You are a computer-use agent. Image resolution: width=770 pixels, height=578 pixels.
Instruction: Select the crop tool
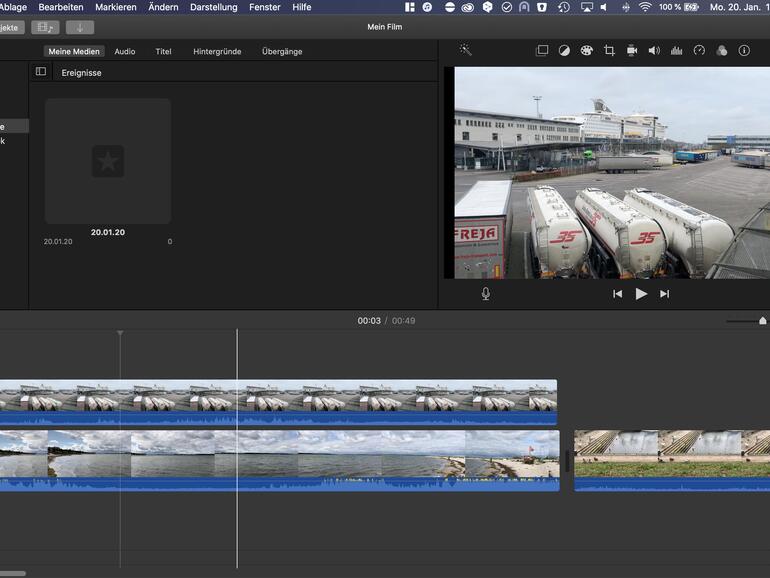click(609, 50)
